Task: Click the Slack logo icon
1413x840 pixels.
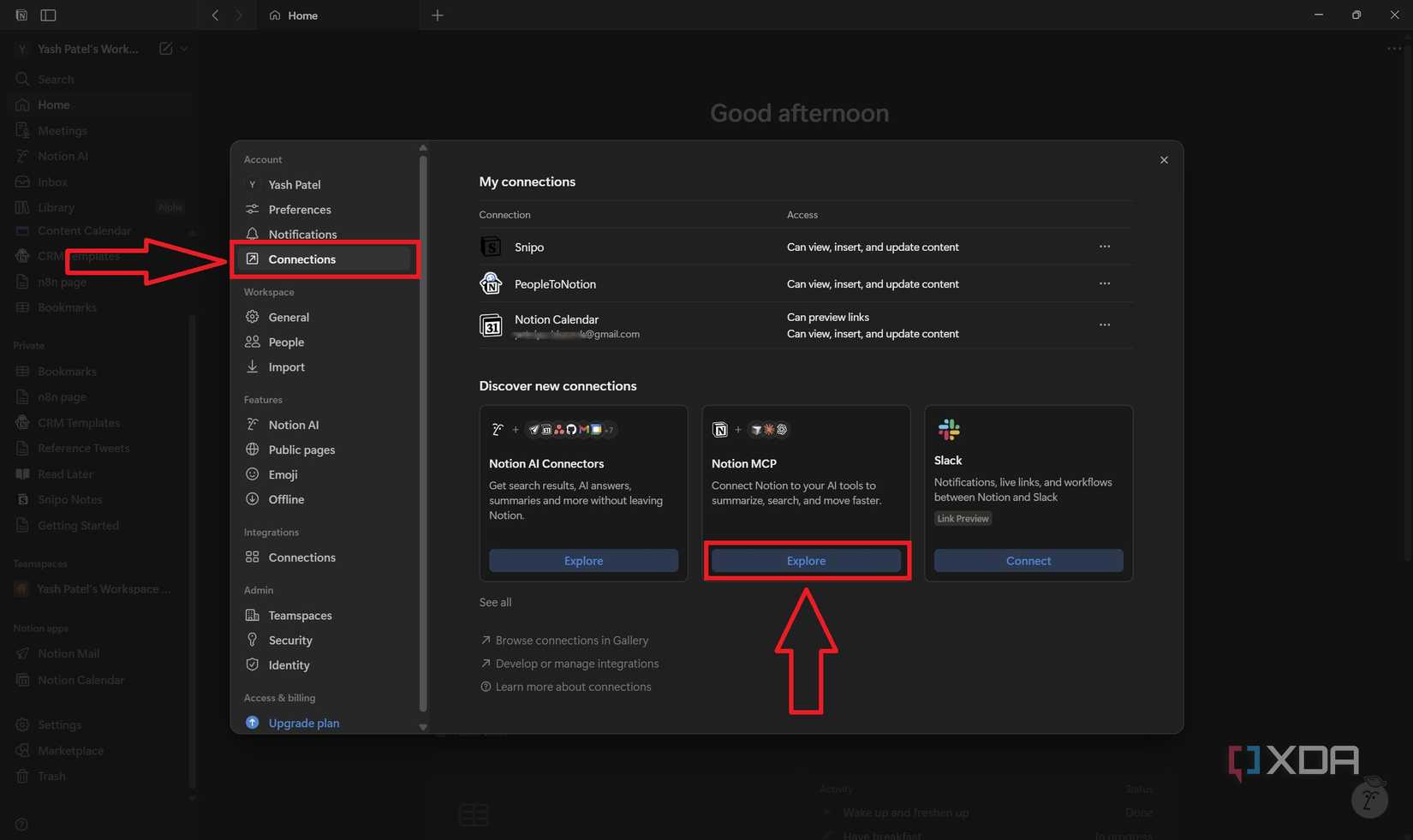Action: pos(948,429)
